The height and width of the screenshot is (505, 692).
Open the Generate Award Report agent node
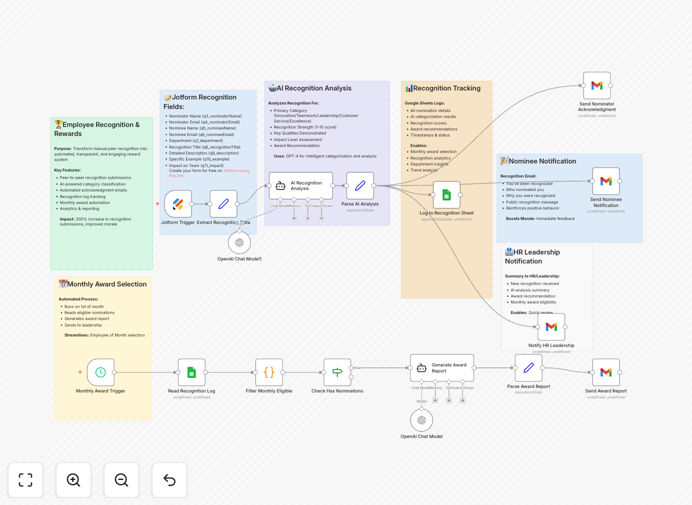(442, 368)
